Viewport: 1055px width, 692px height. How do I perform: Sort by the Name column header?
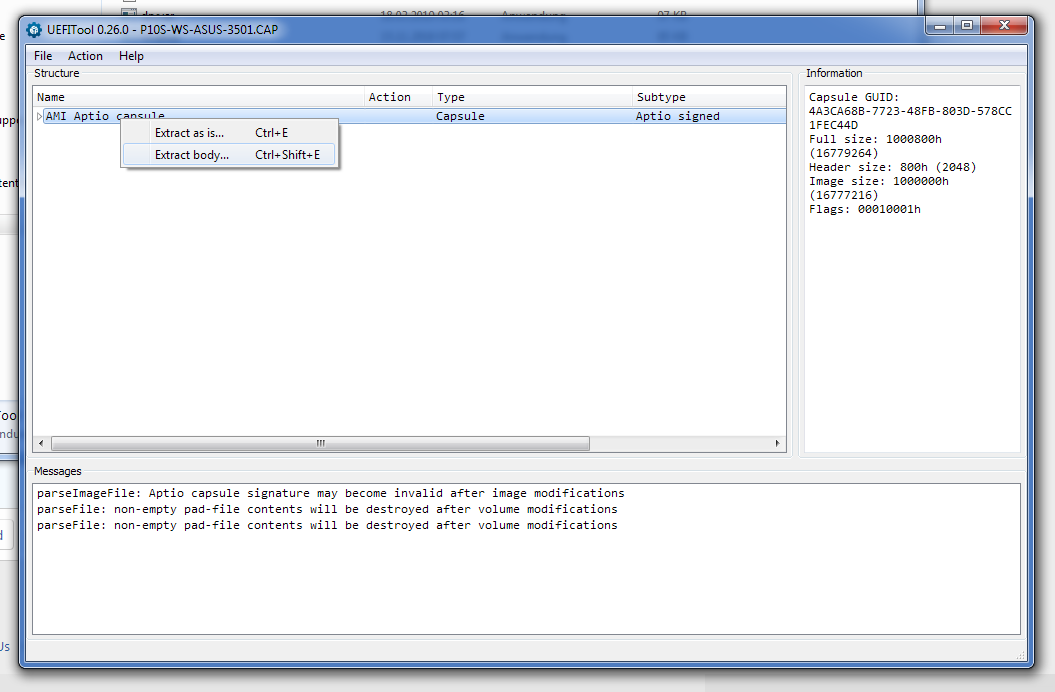[x=51, y=97]
